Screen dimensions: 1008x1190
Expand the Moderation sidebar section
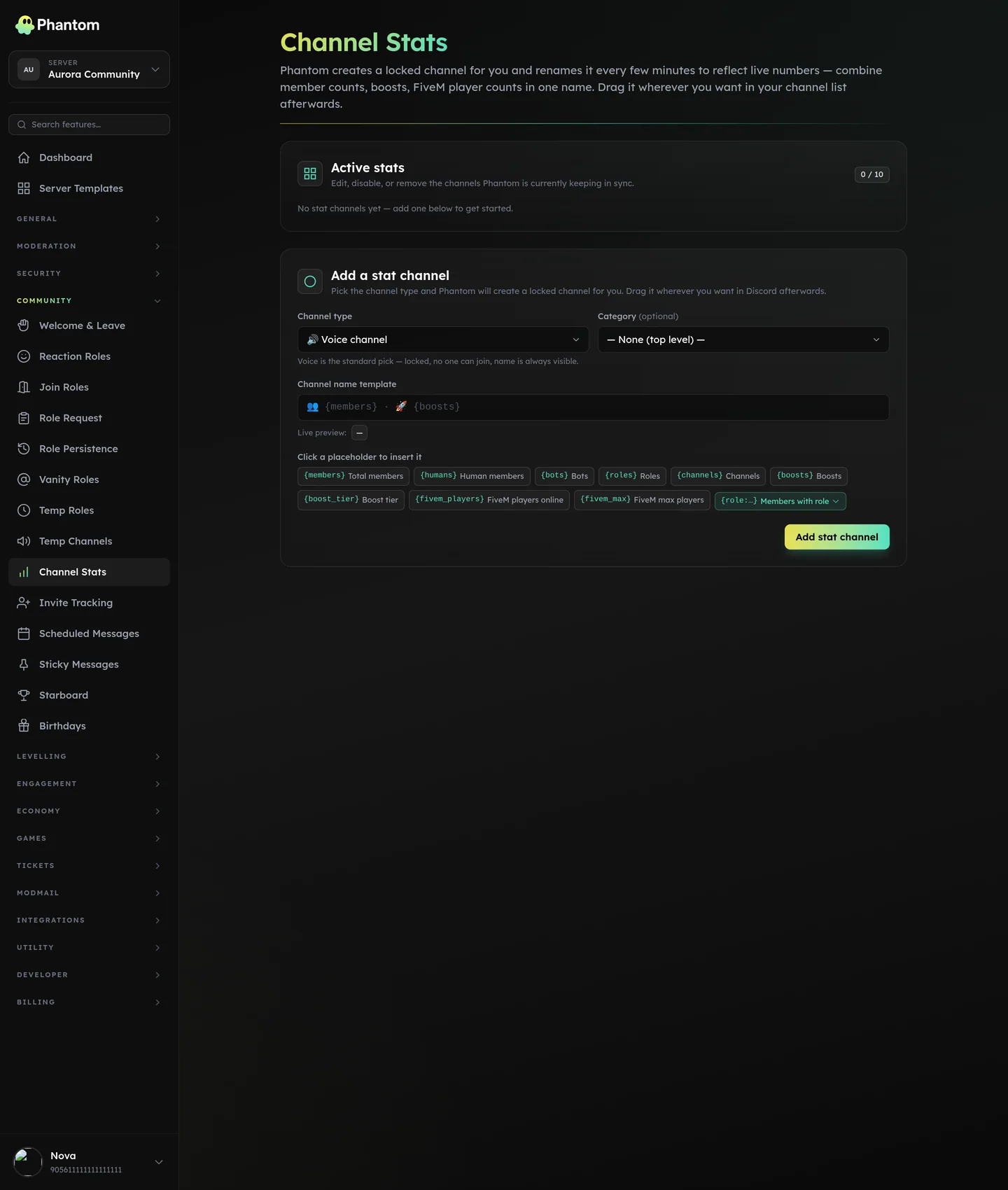[x=89, y=246]
